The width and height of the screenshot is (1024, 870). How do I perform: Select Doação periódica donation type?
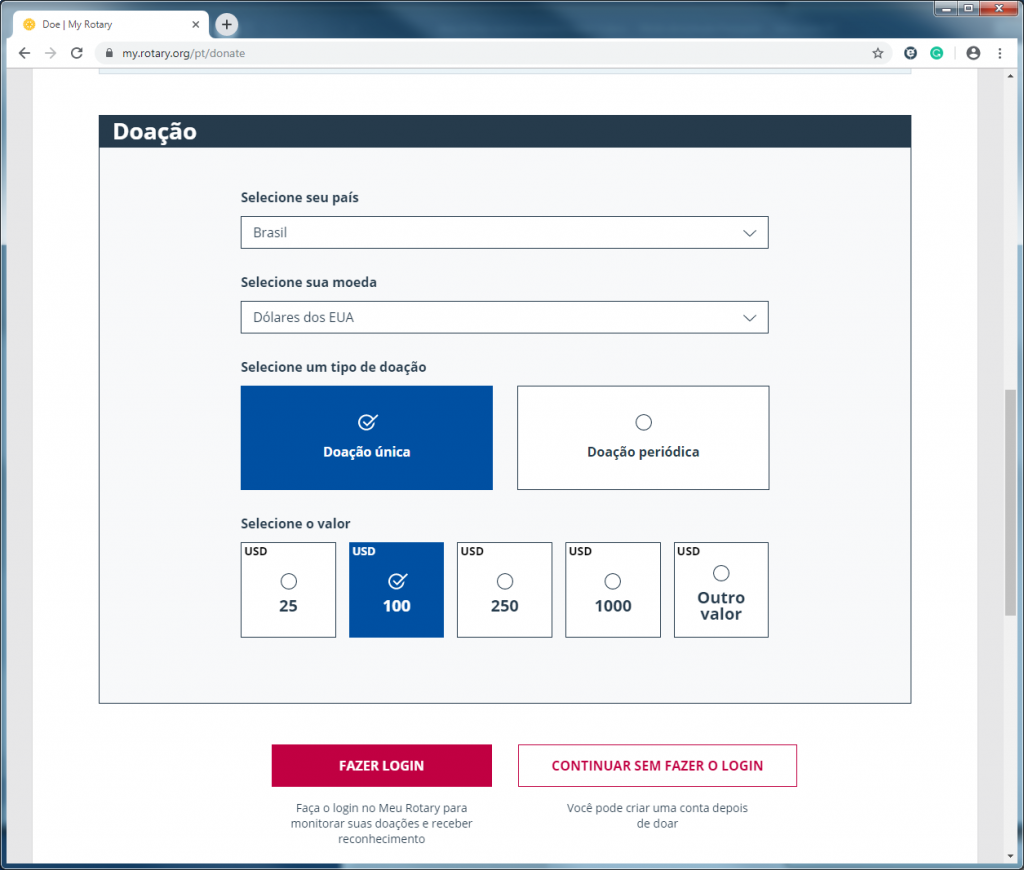click(643, 438)
